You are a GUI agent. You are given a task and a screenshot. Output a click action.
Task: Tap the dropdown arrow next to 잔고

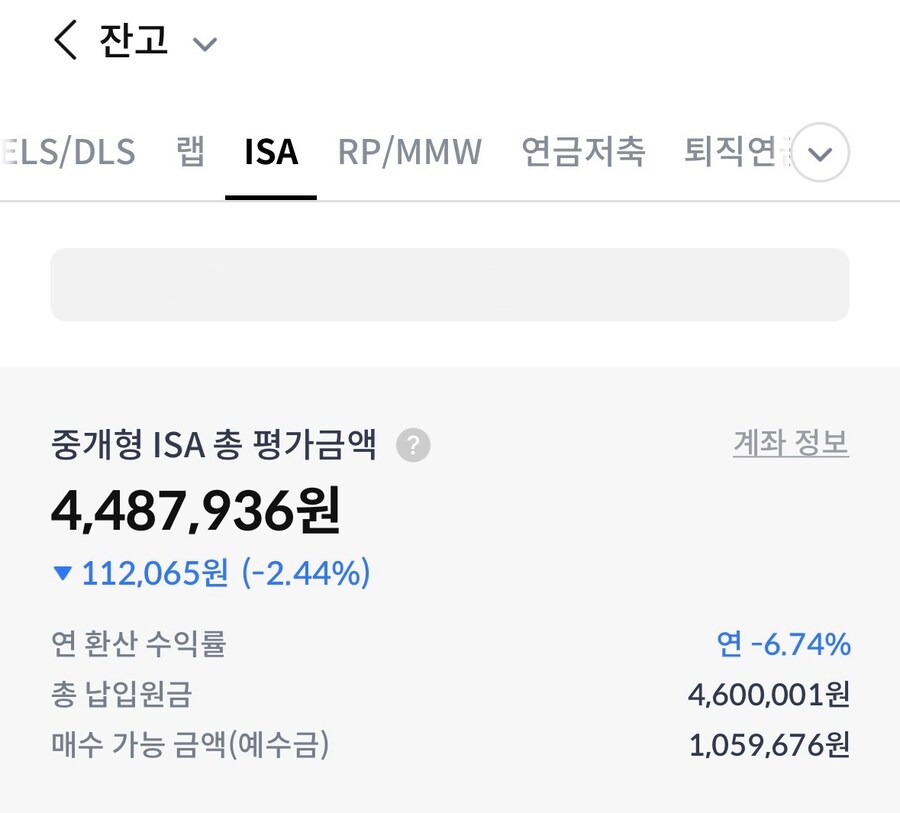click(x=205, y=45)
